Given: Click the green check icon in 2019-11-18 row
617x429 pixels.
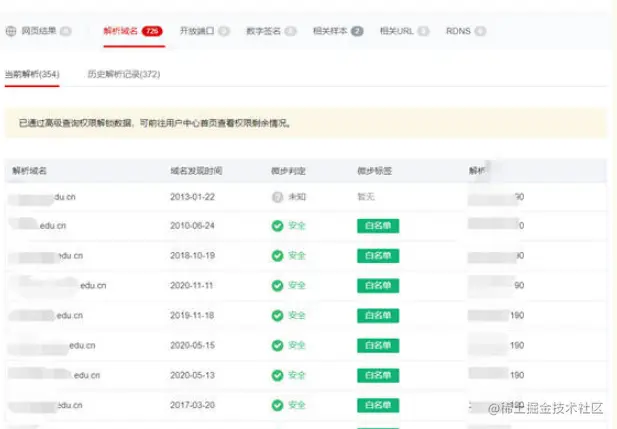Looking at the screenshot, I should [277, 316].
